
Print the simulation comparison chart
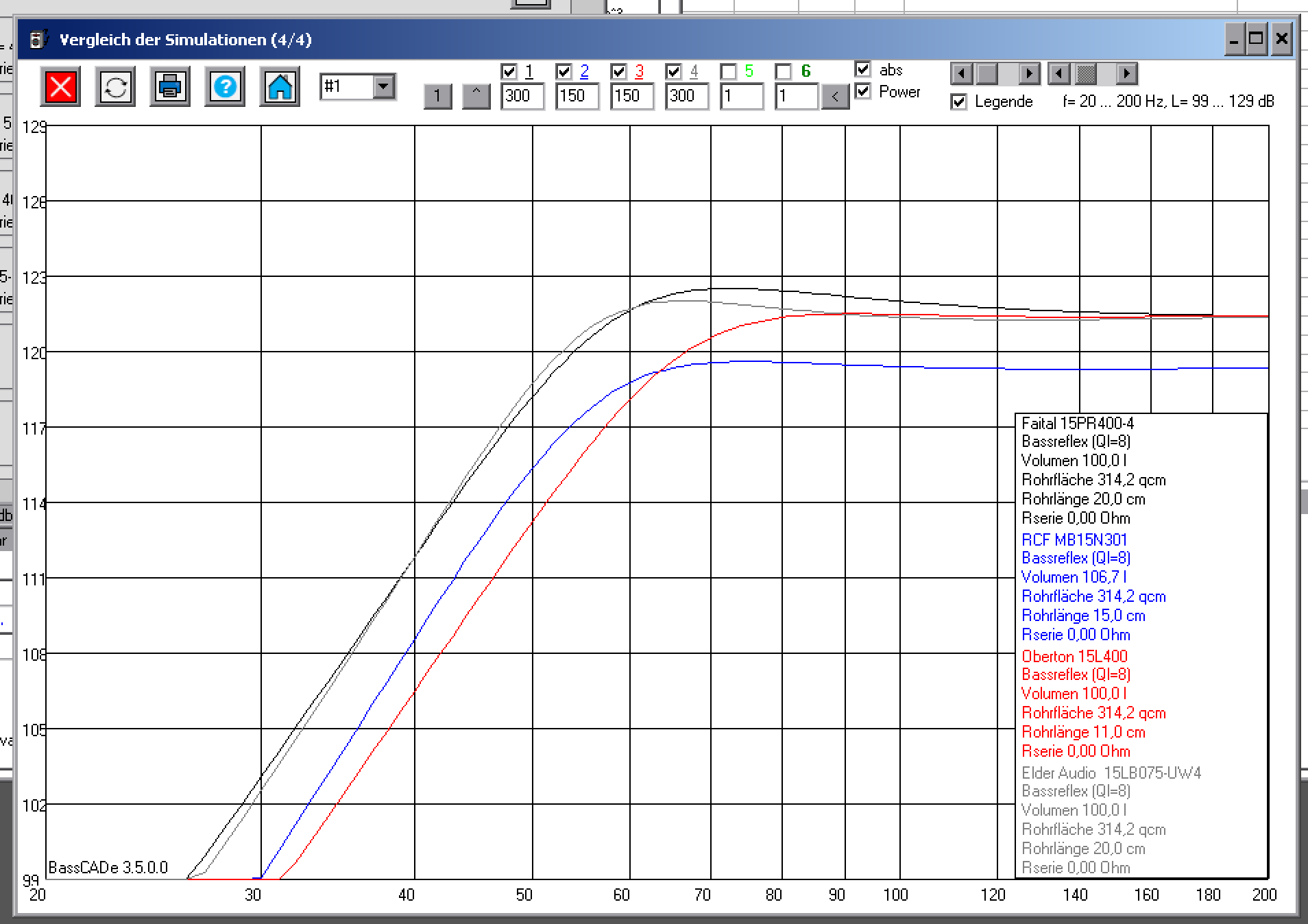[169, 87]
